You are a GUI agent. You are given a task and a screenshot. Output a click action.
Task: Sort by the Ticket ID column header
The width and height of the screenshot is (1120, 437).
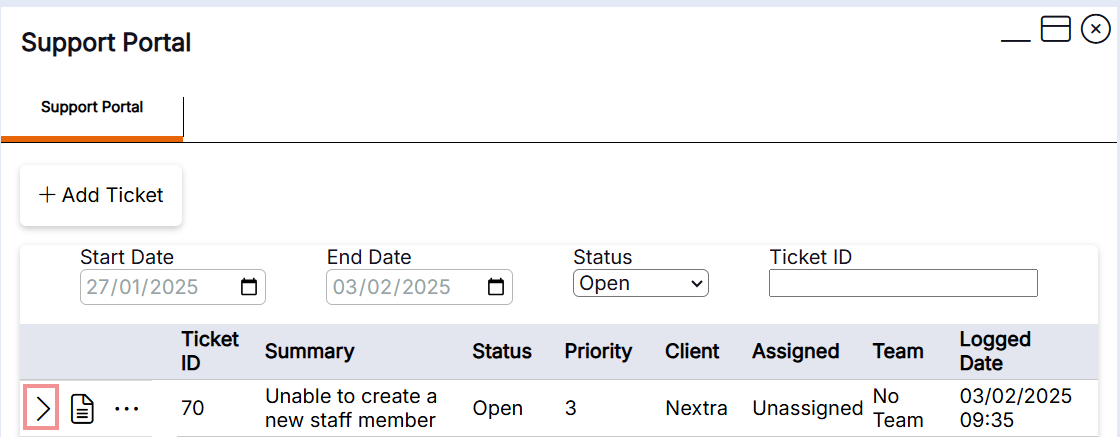tap(210, 351)
